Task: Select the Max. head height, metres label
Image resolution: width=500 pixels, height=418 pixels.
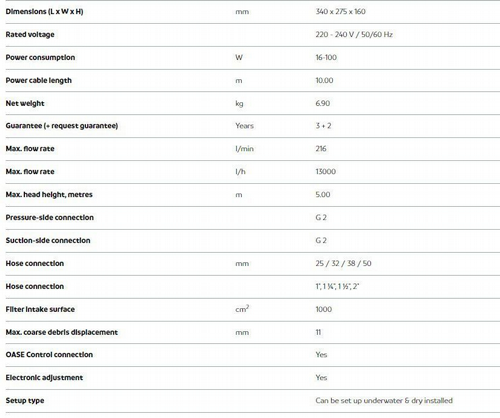Action: click(x=49, y=194)
